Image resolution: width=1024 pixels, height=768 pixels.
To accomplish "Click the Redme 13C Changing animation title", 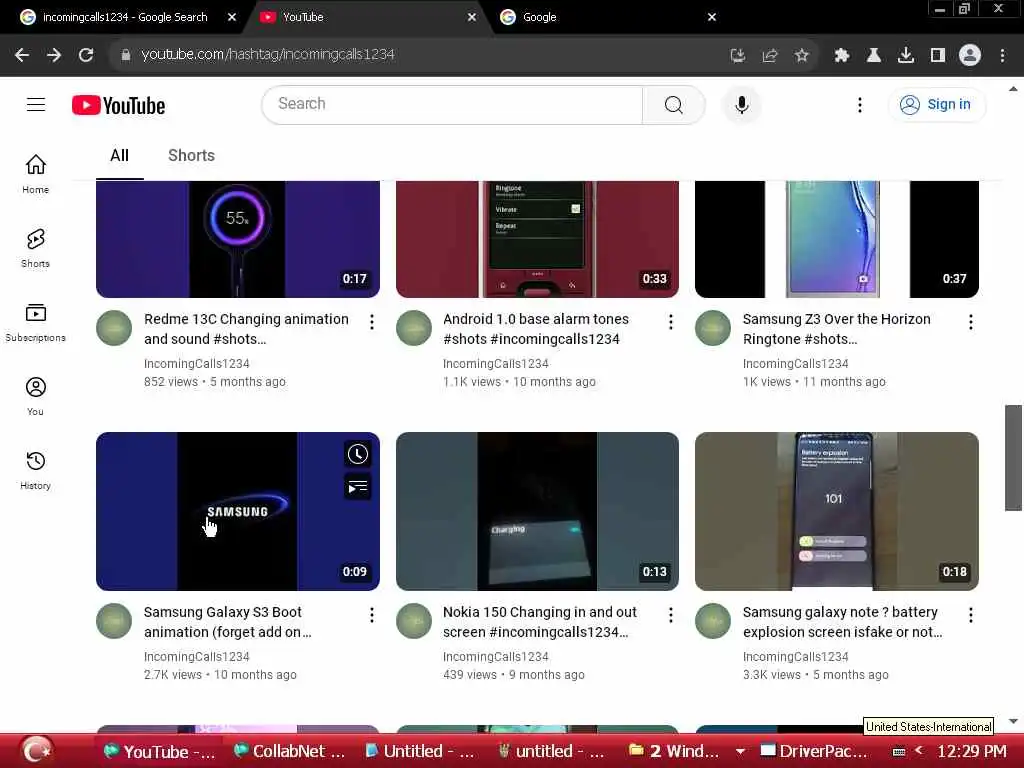I will pos(246,329).
